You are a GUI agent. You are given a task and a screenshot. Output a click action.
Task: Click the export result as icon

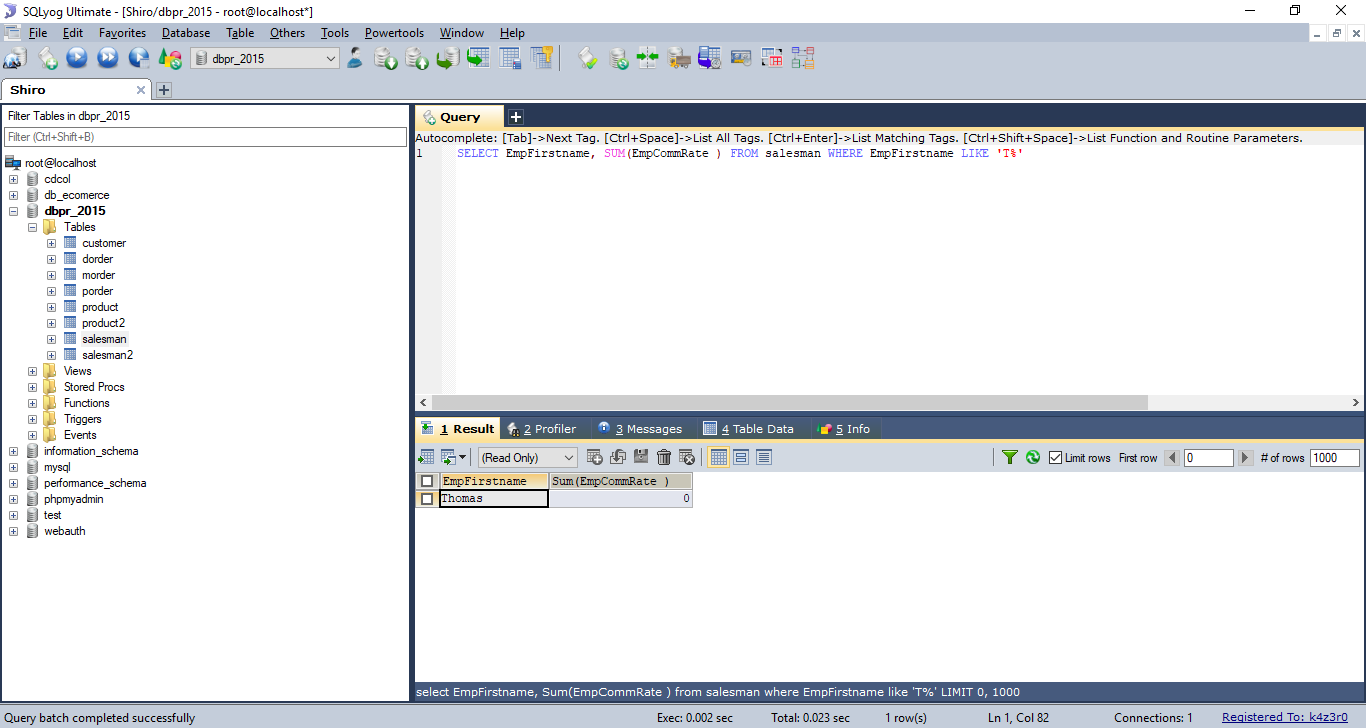click(x=426, y=457)
